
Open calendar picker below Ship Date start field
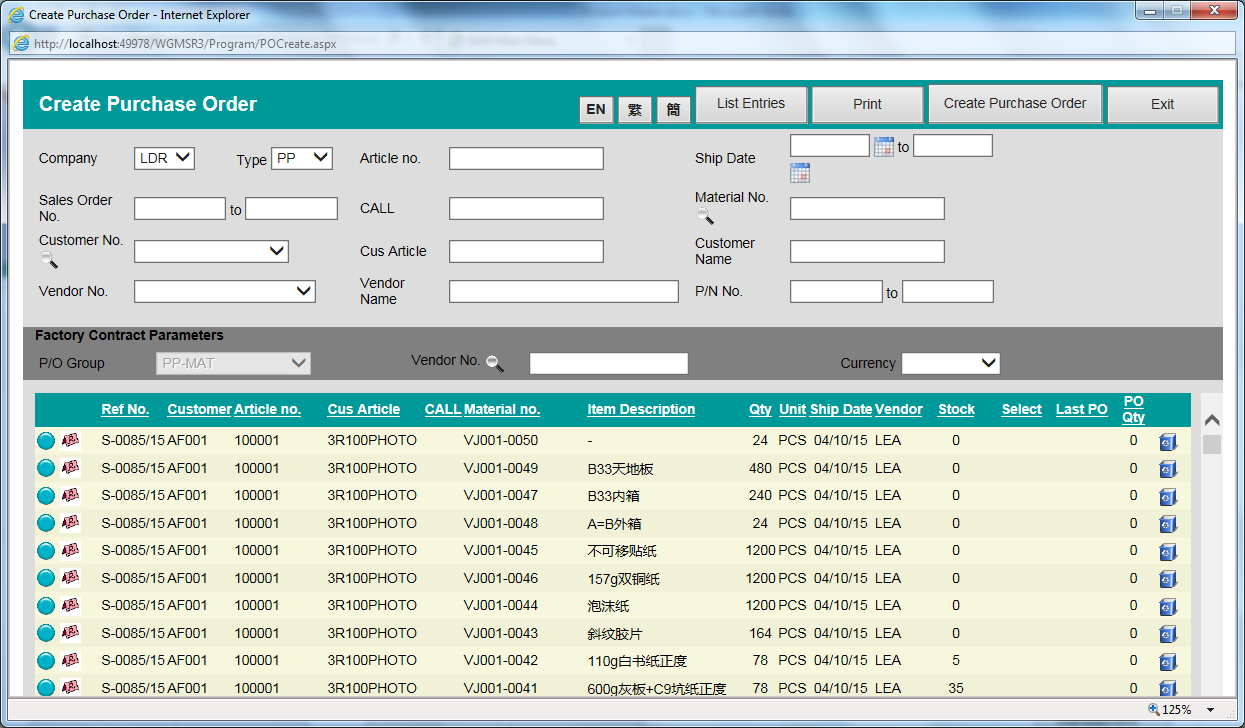[800, 173]
